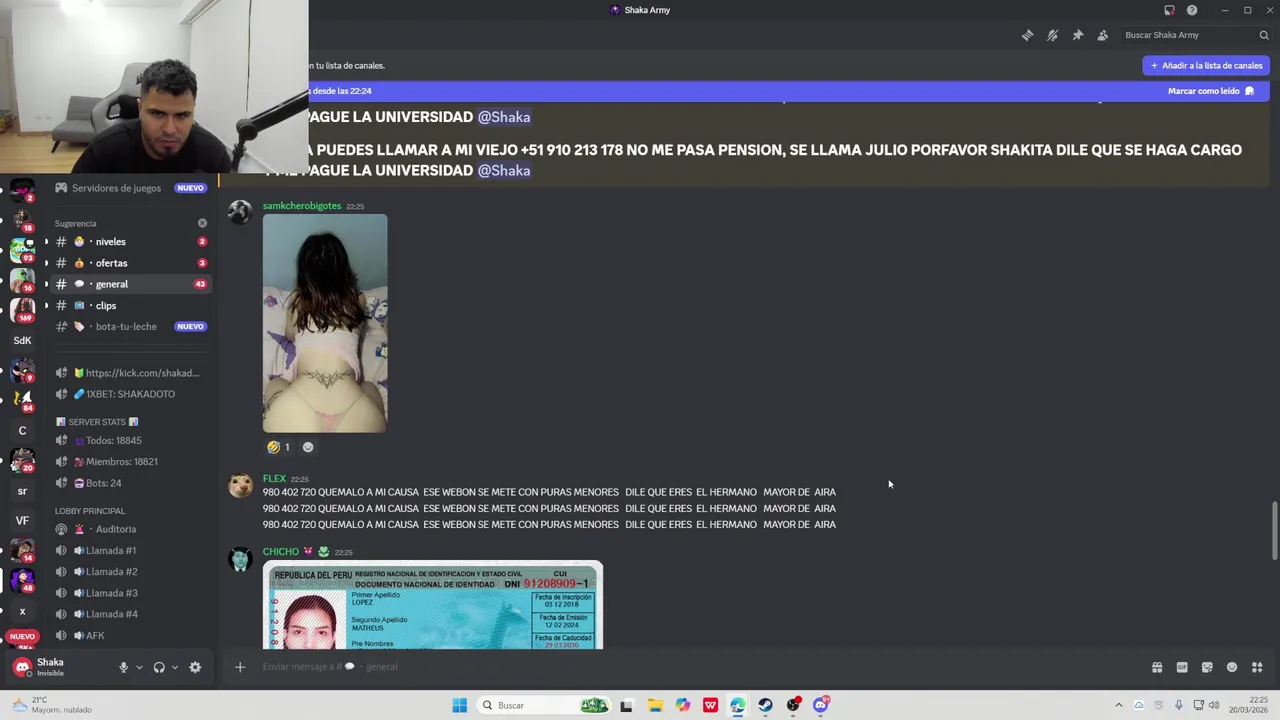Open the ofertas channel
The image size is (1280, 720).
[x=130, y=263]
